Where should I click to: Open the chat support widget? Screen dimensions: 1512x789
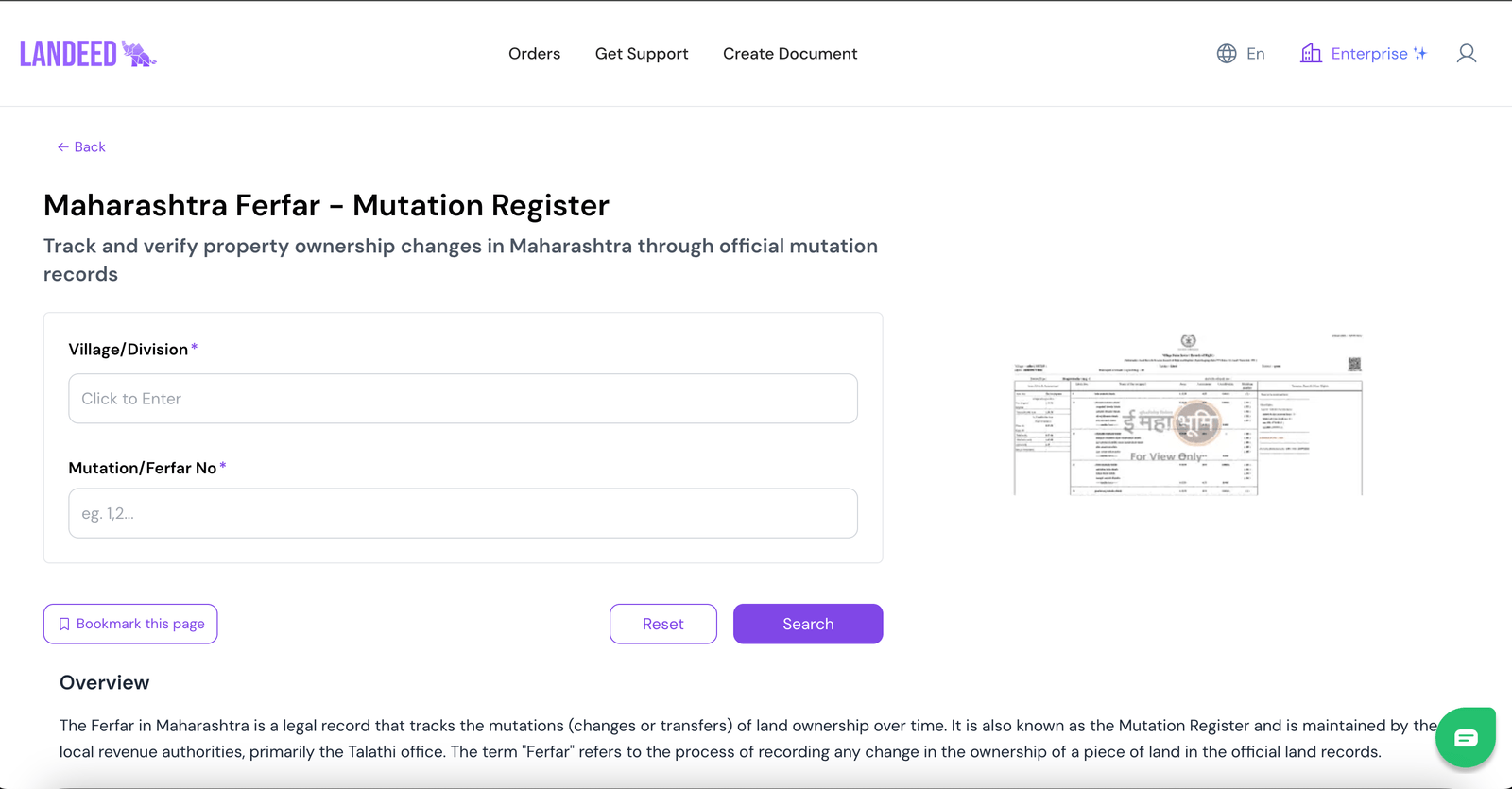[x=1465, y=737]
